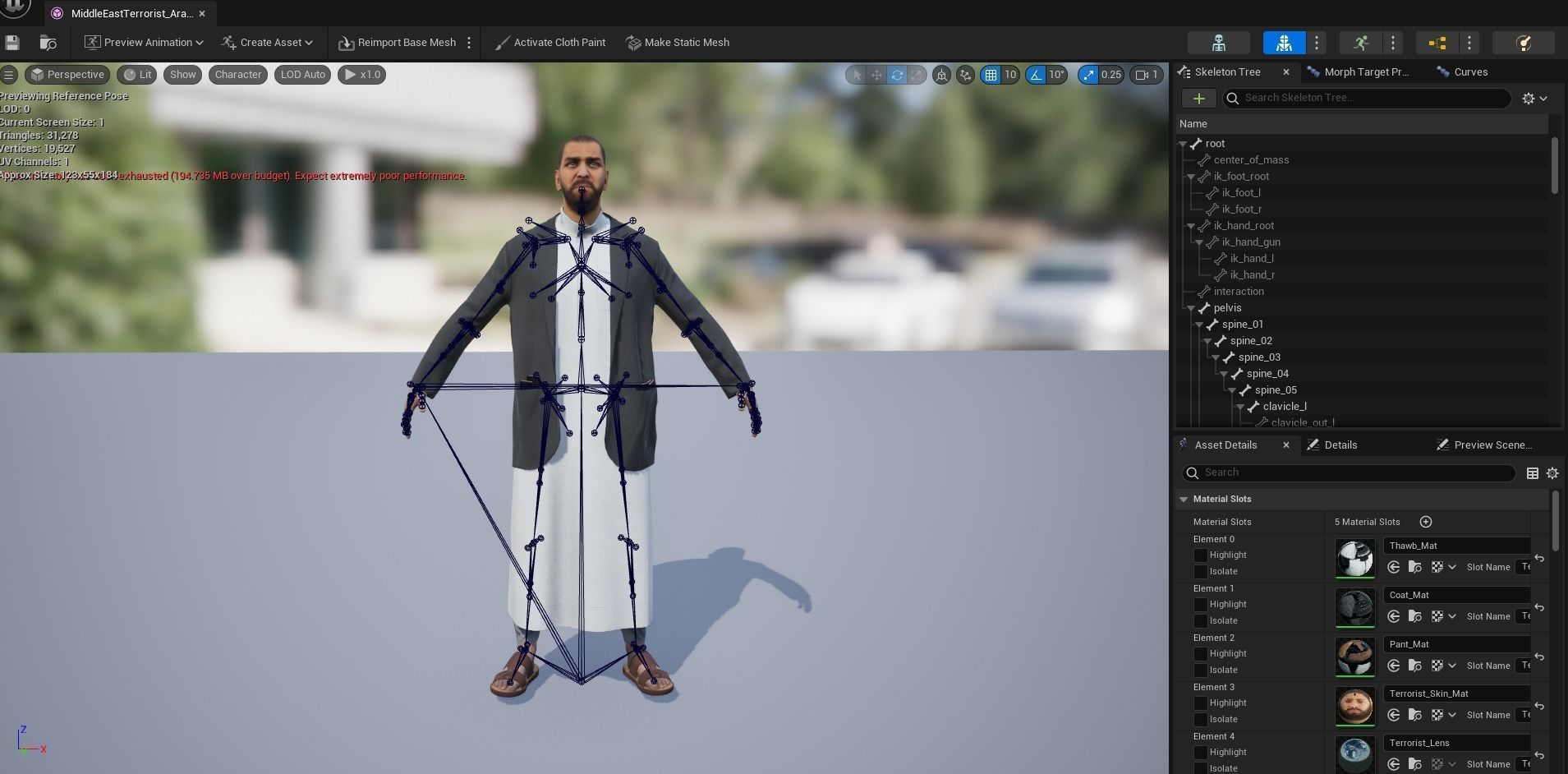This screenshot has height=774, width=1568.
Task: Open Animation mode running figure icon
Action: (x=1361, y=43)
